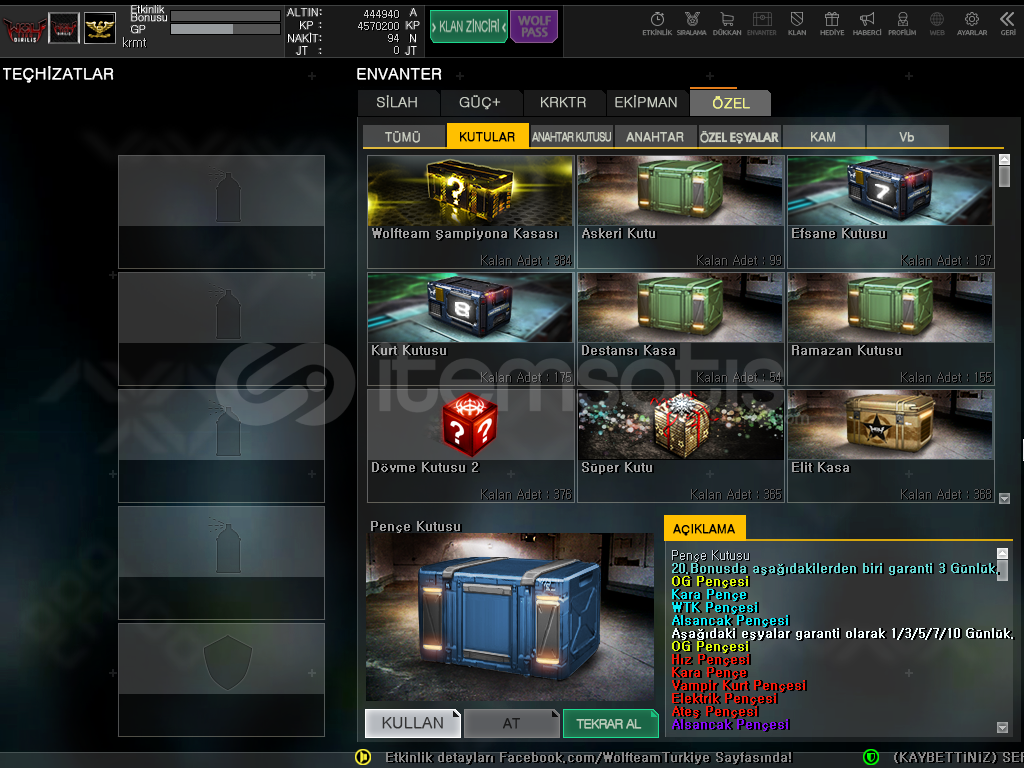Open the Vb sub-tab
The width and height of the screenshot is (1024, 768).
click(x=906, y=136)
